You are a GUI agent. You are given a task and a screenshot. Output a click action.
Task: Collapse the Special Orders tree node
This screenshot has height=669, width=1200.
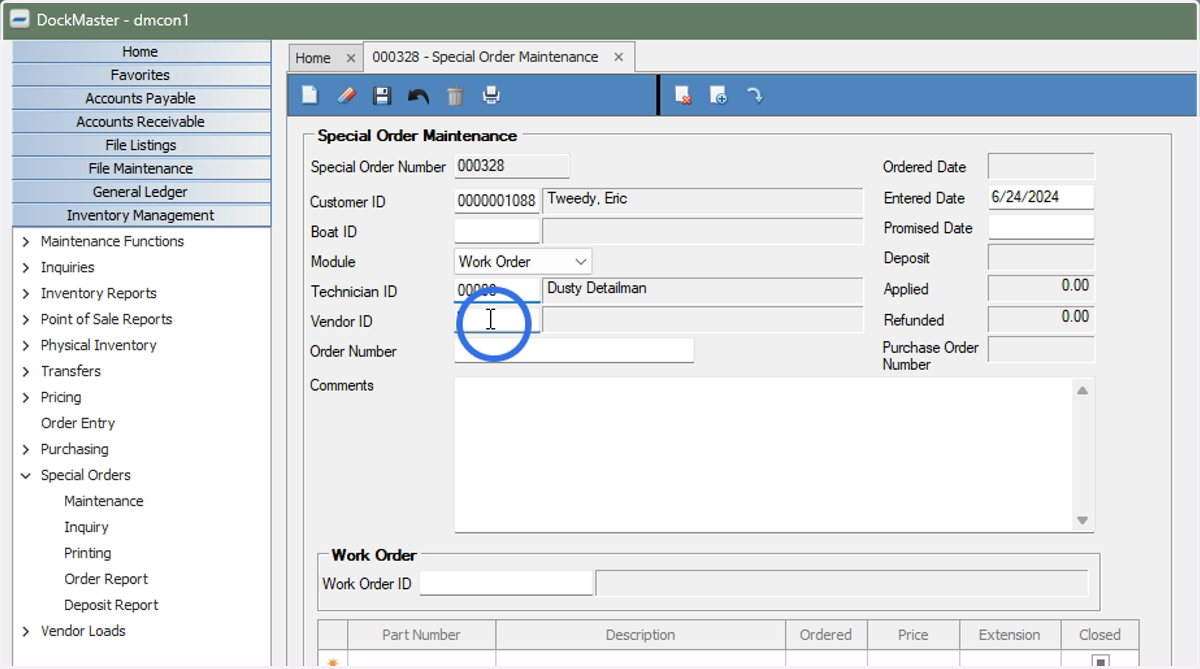tap(26, 475)
